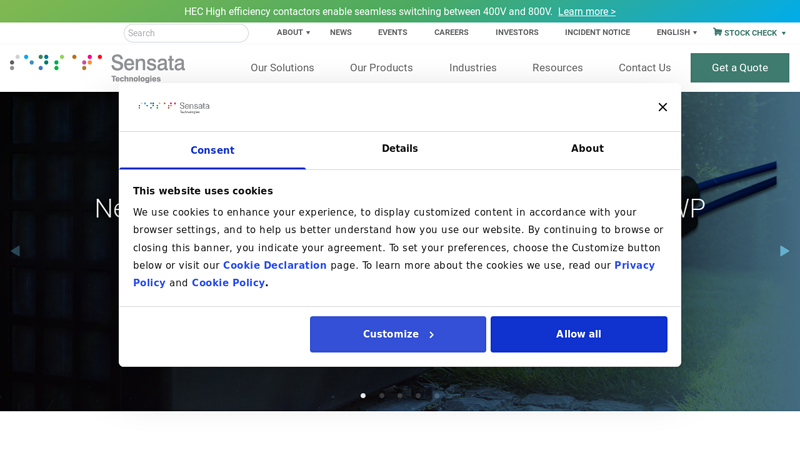Select the first carousel indicator dot
The image size is (800, 450).
363,395
